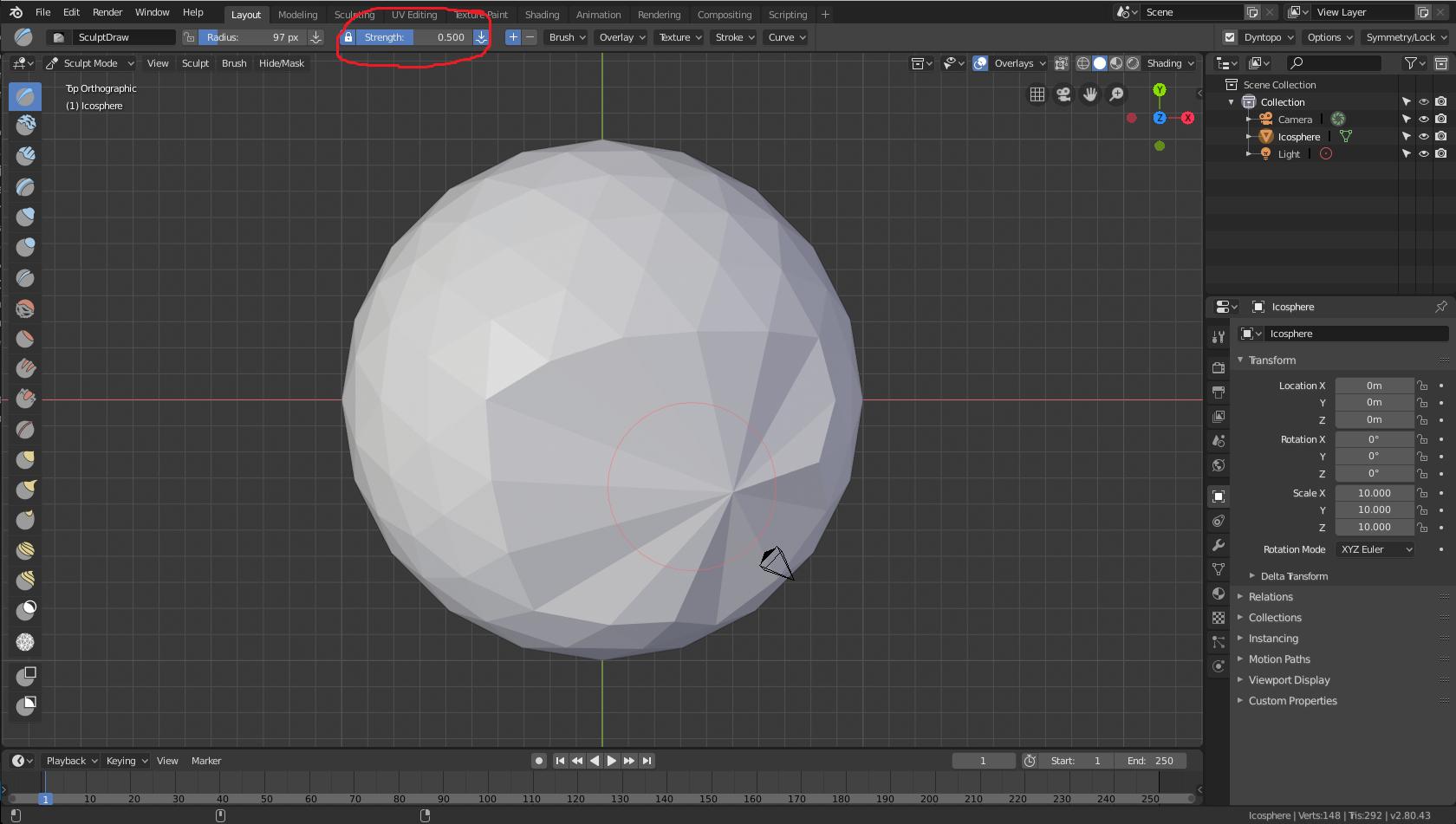Open the Render properties tab
Viewport: 1456px width, 824px height.
point(1219,368)
